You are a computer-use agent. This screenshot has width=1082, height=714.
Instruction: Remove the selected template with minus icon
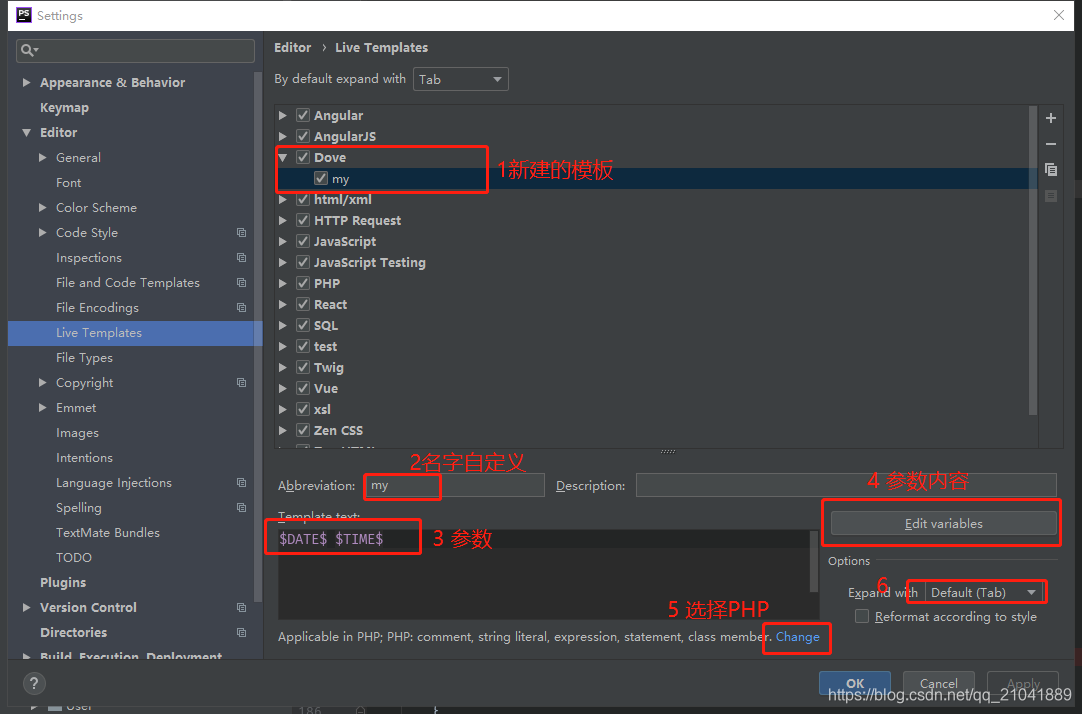point(1050,144)
